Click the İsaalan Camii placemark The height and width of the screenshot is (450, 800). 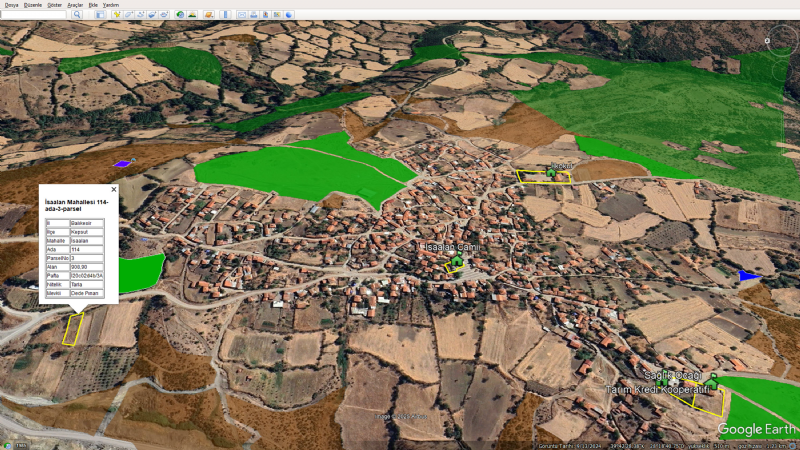pyautogui.click(x=457, y=261)
